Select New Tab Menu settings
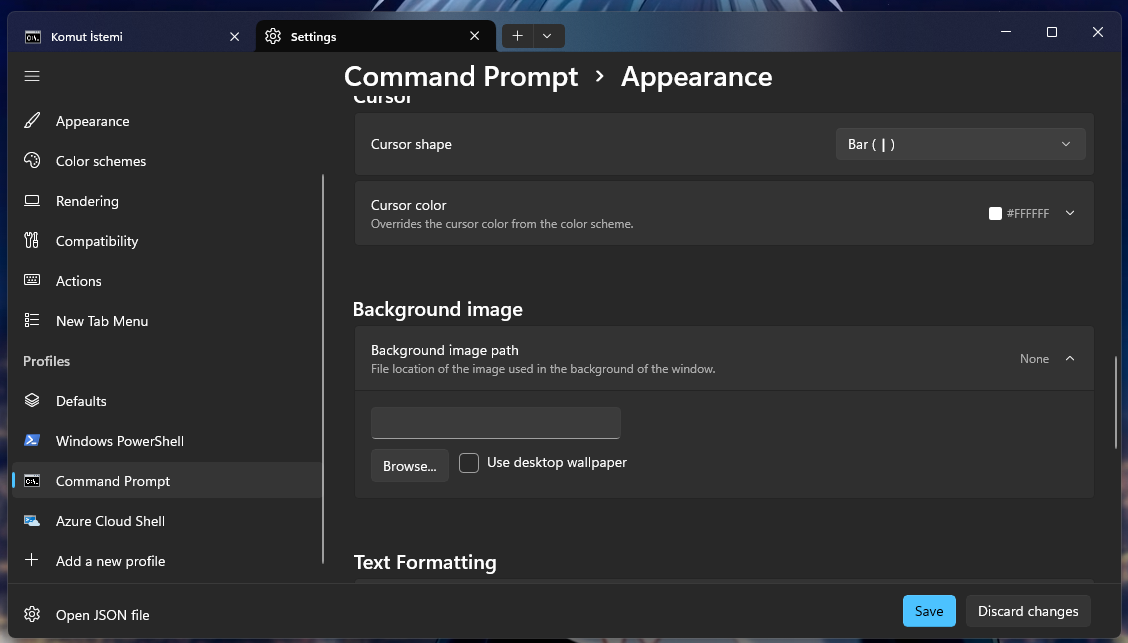This screenshot has height=643, width=1128. pyautogui.click(x=167, y=321)
